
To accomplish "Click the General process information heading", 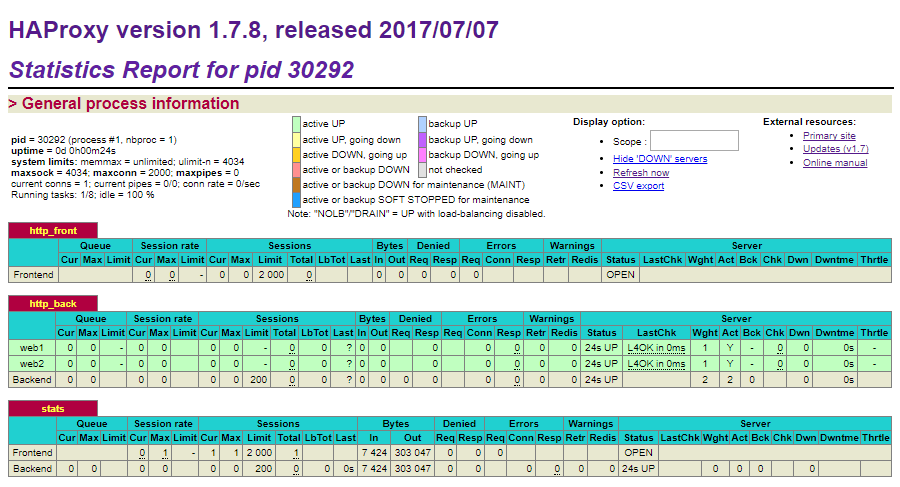I will click(124, 103).
